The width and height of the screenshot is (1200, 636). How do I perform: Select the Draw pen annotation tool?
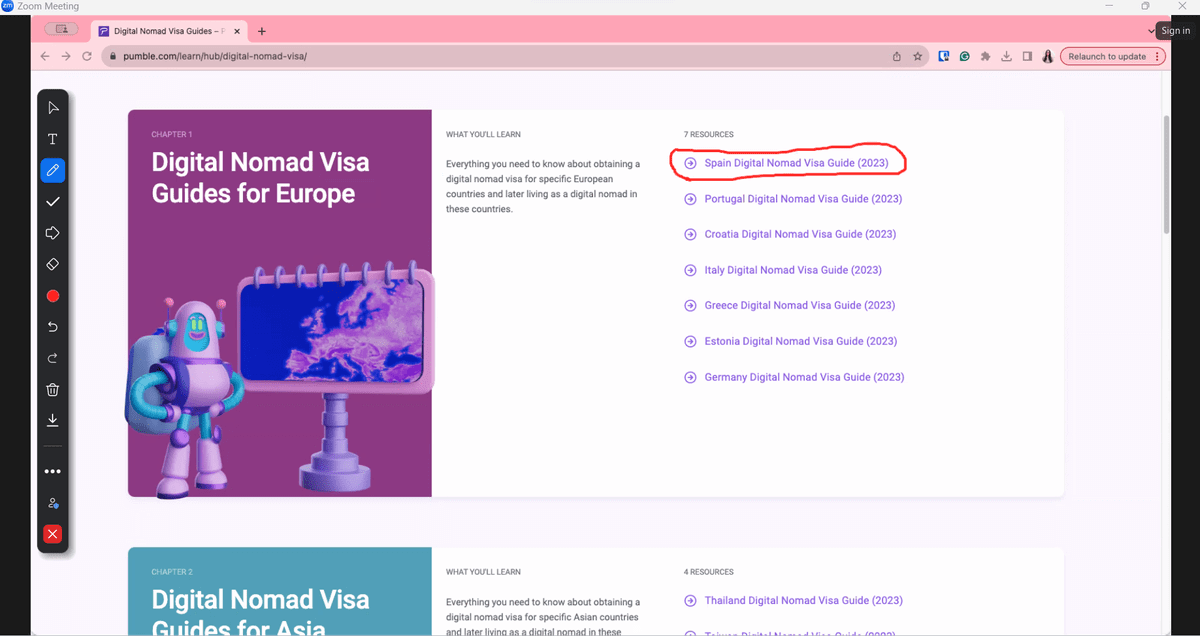click(53, 170)
